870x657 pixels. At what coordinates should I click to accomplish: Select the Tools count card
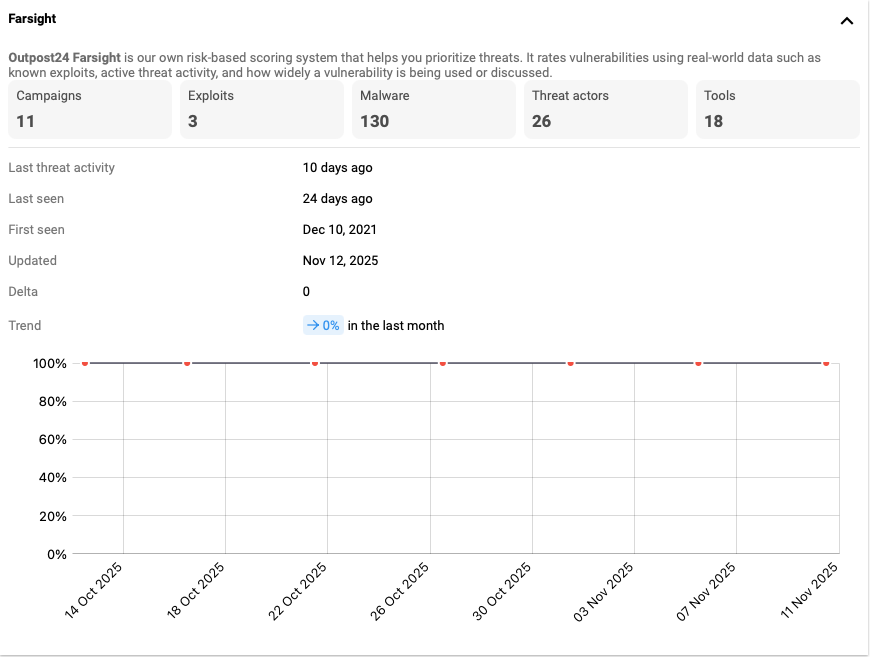[x=777, y=109]
